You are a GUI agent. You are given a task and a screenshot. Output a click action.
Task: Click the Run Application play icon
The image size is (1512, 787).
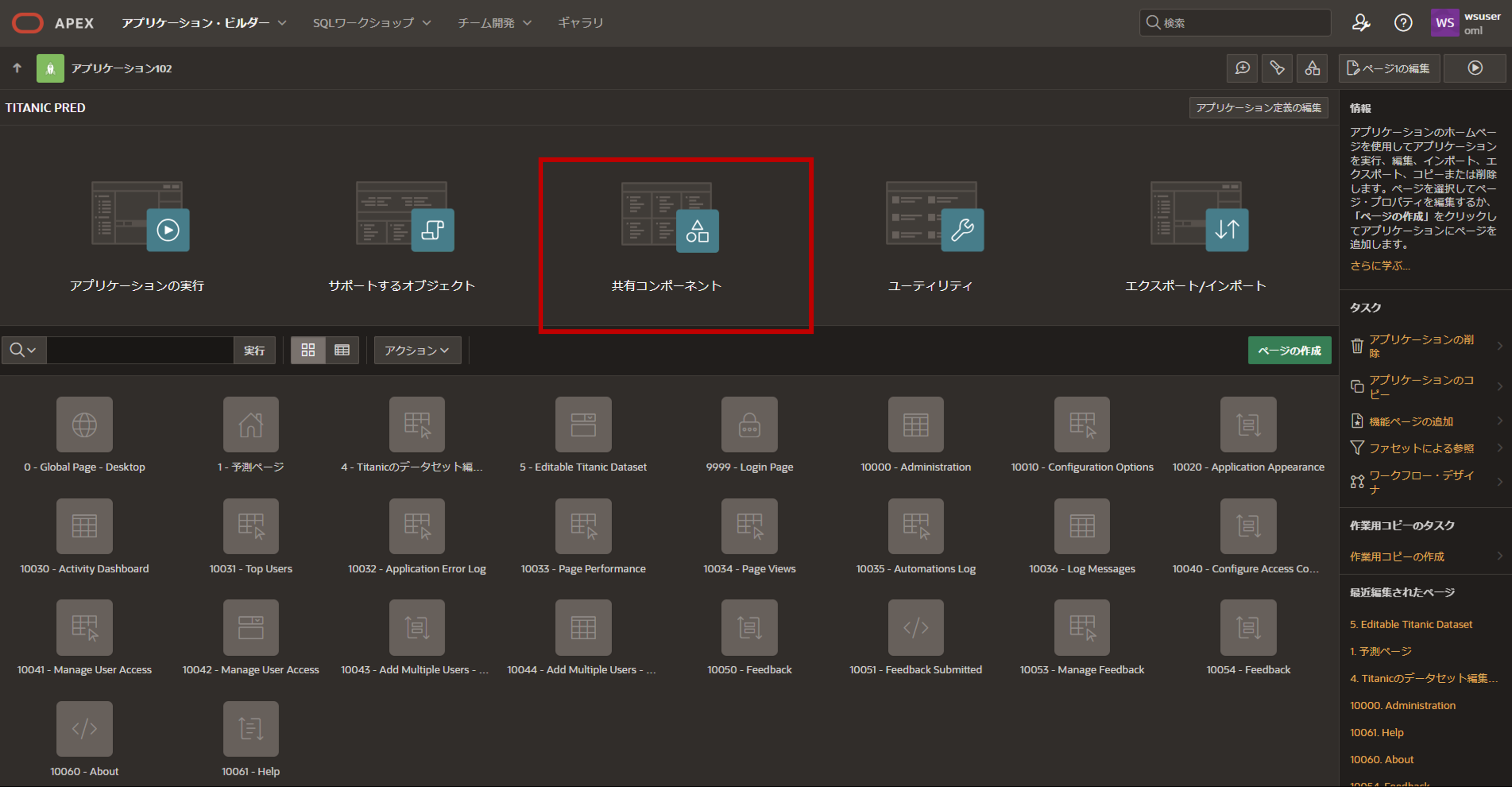tap(168, 230)
